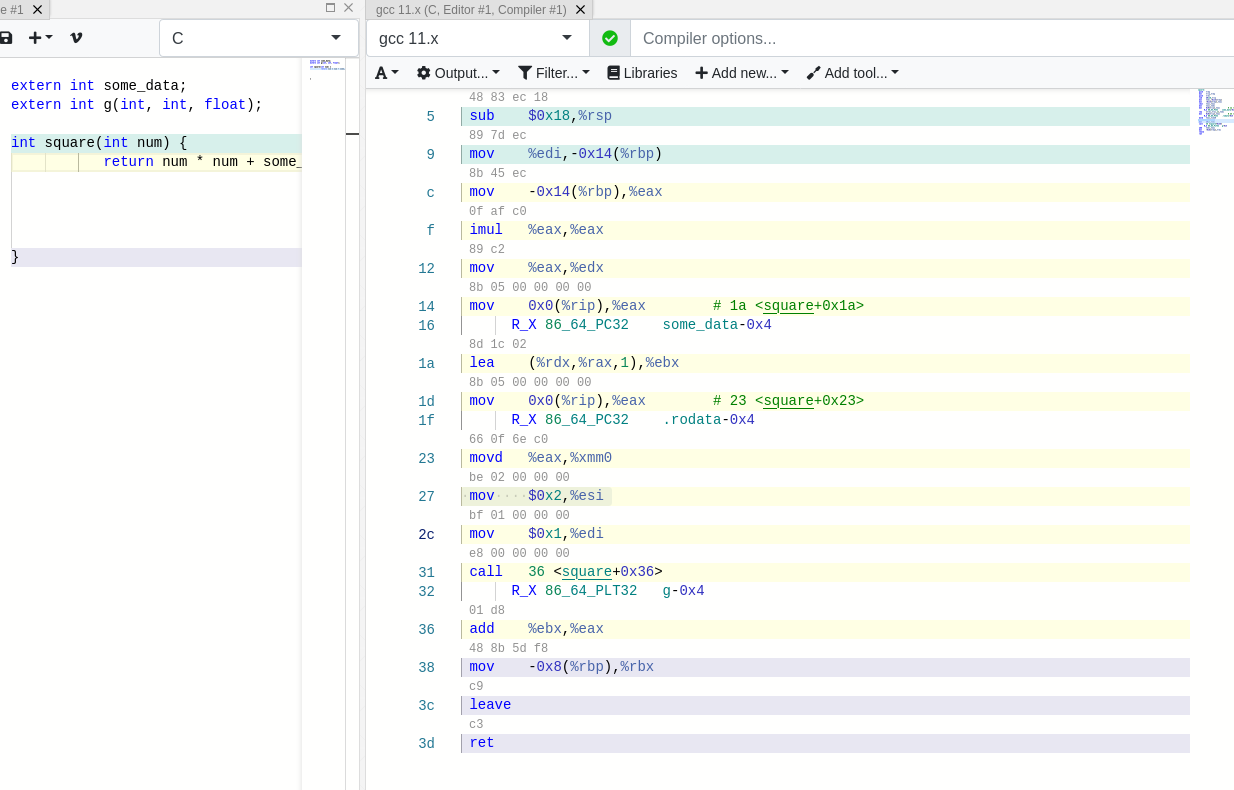
Task: Focus the Compiler options field
Action: pyautogui.click(x=930, y=38)
